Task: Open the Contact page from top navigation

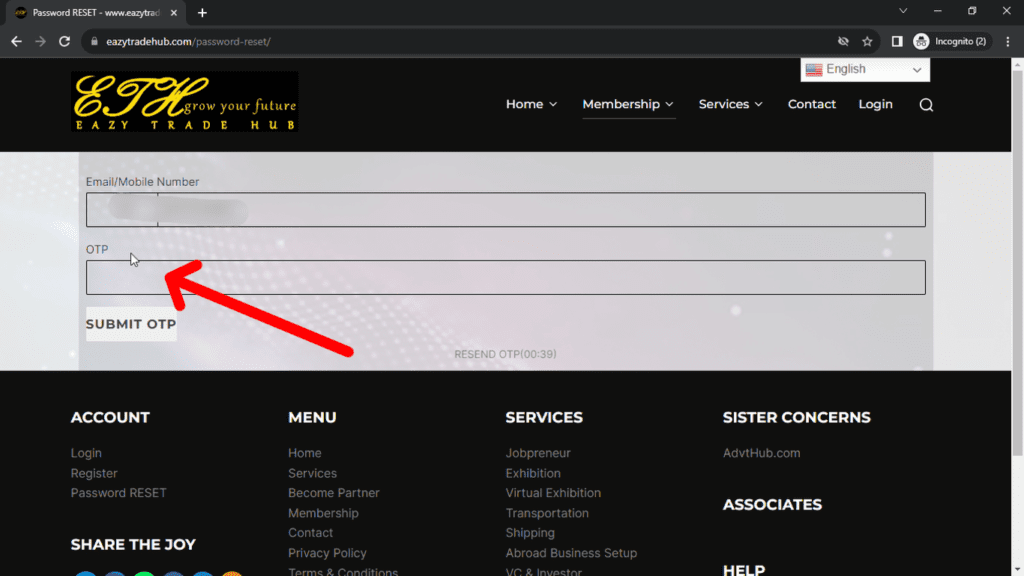Action: [x=811, y=104]
